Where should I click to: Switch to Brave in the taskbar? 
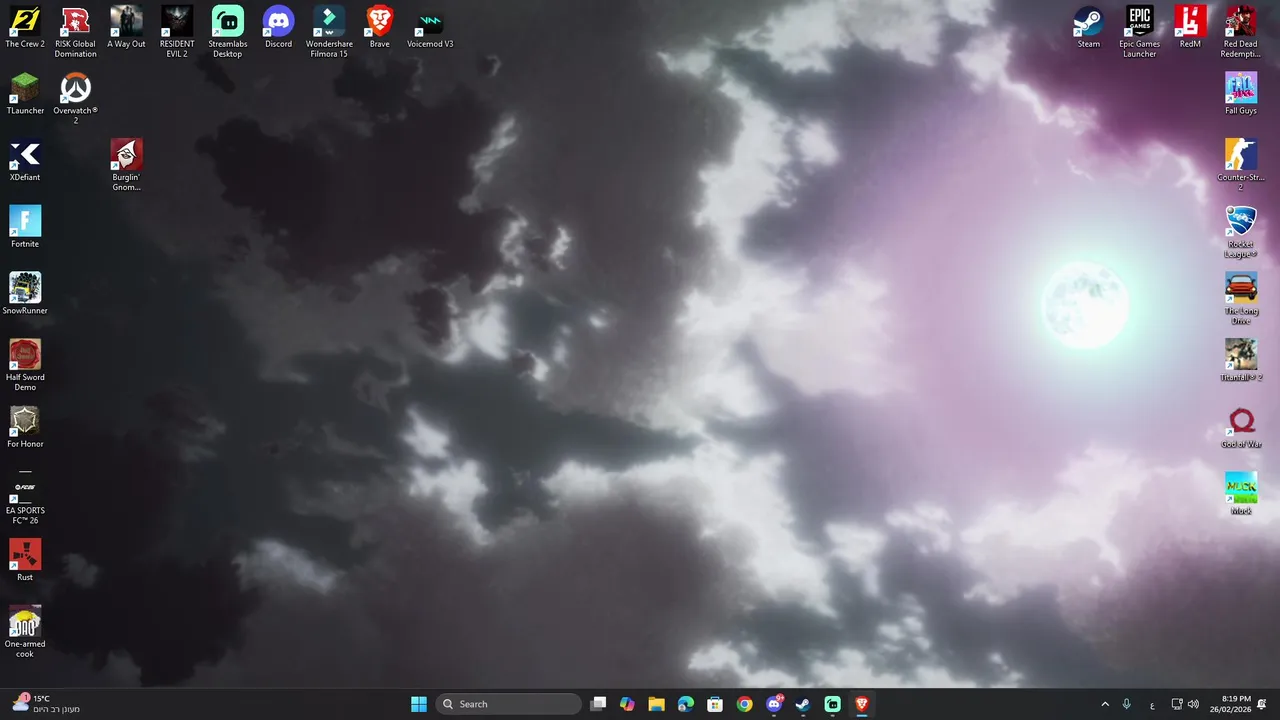[862, 704]
